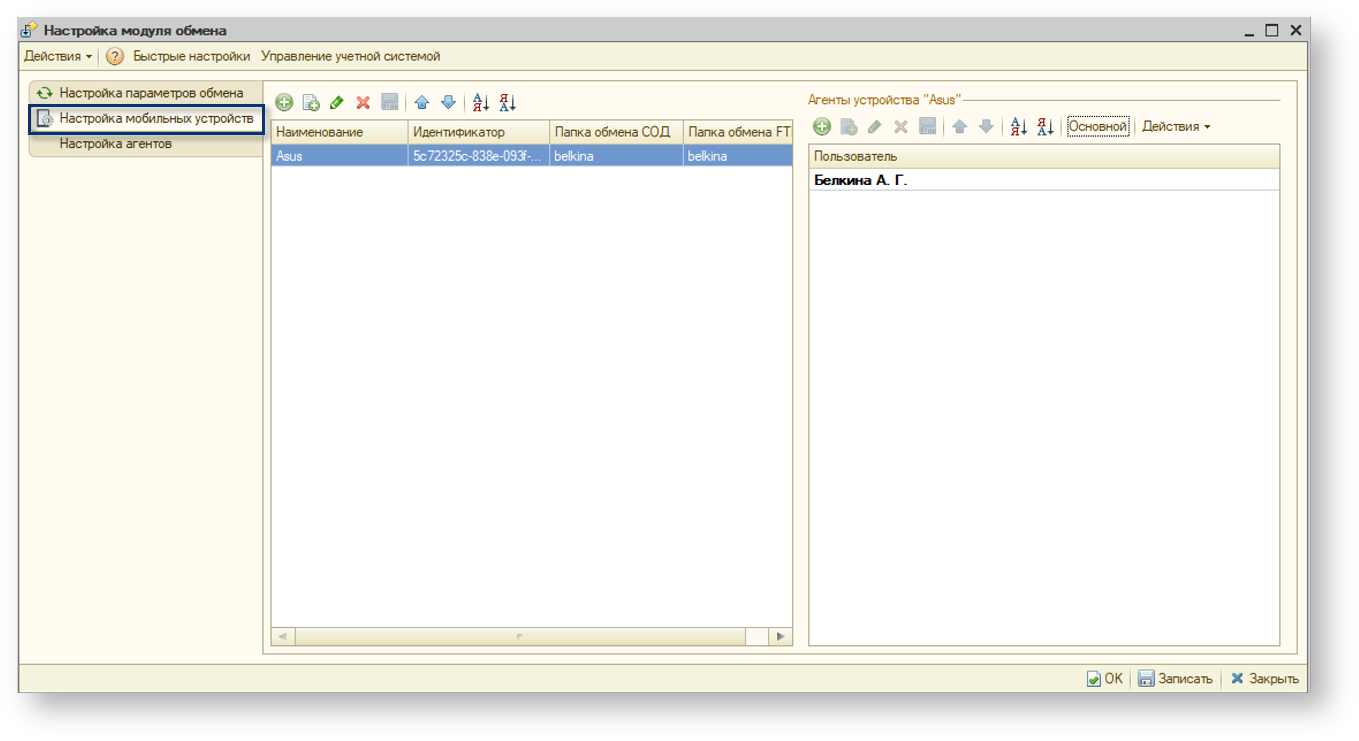Sort the agents list descending
Screen dimensions: 1359x741
click(x=1045, y=127)
